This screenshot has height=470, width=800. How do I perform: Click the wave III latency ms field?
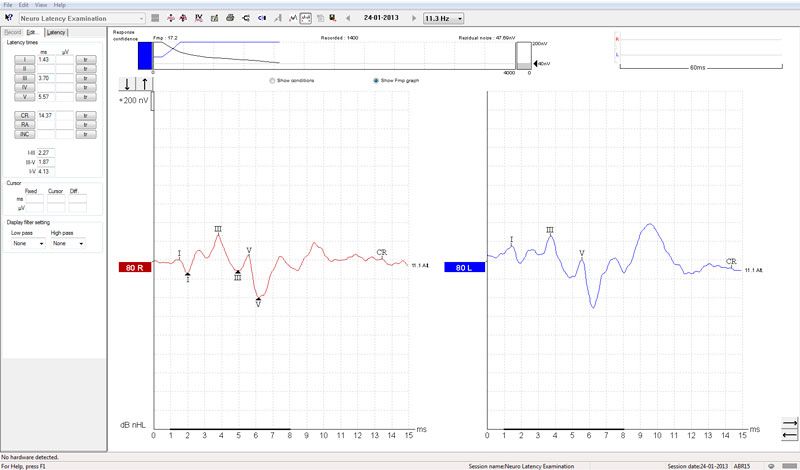coord(45,78)
